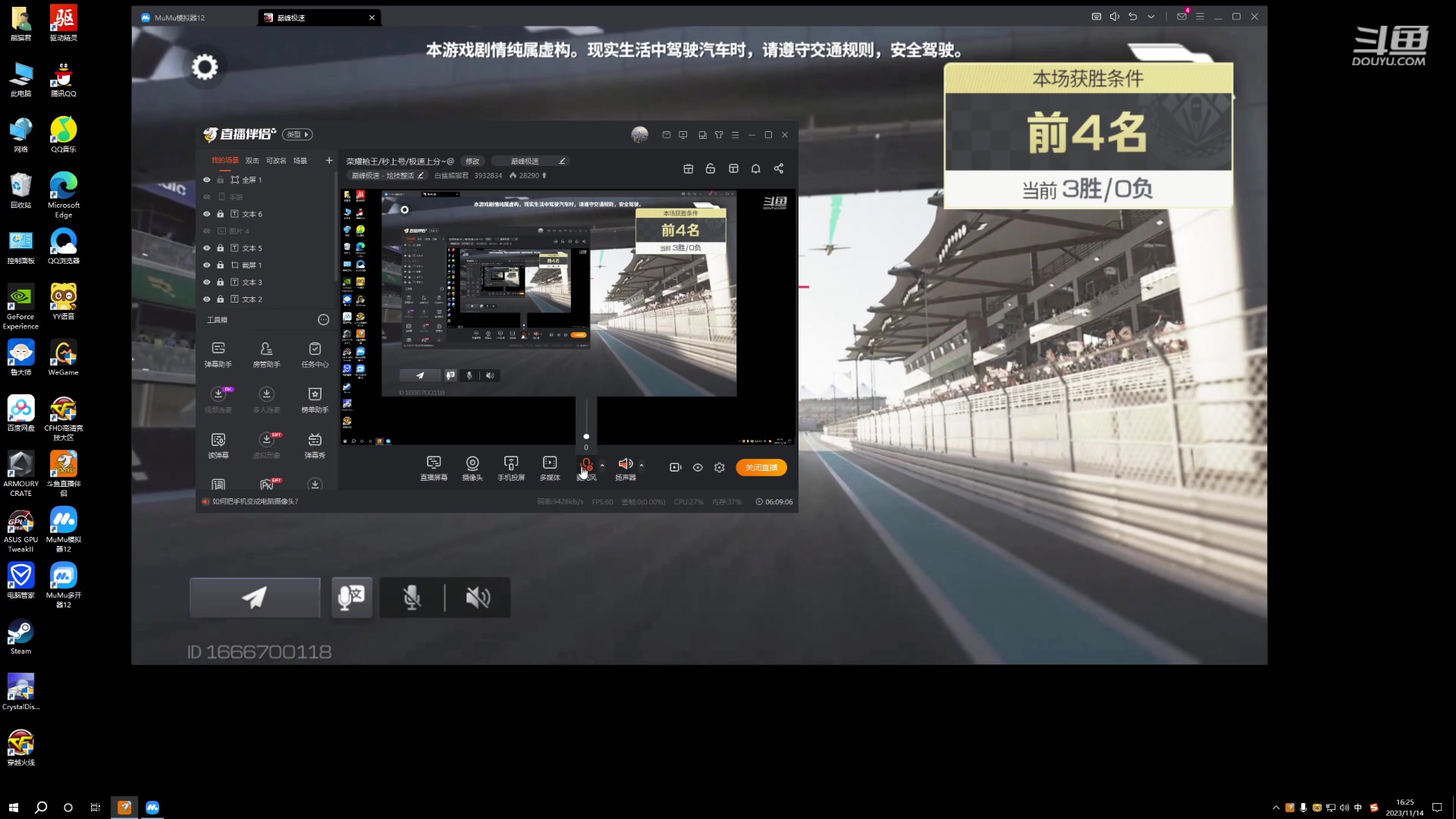Image resolution: width=1456 pixels, height=819 pixels.
Task: Click the share icon in header
Action: tap(779, 168)
